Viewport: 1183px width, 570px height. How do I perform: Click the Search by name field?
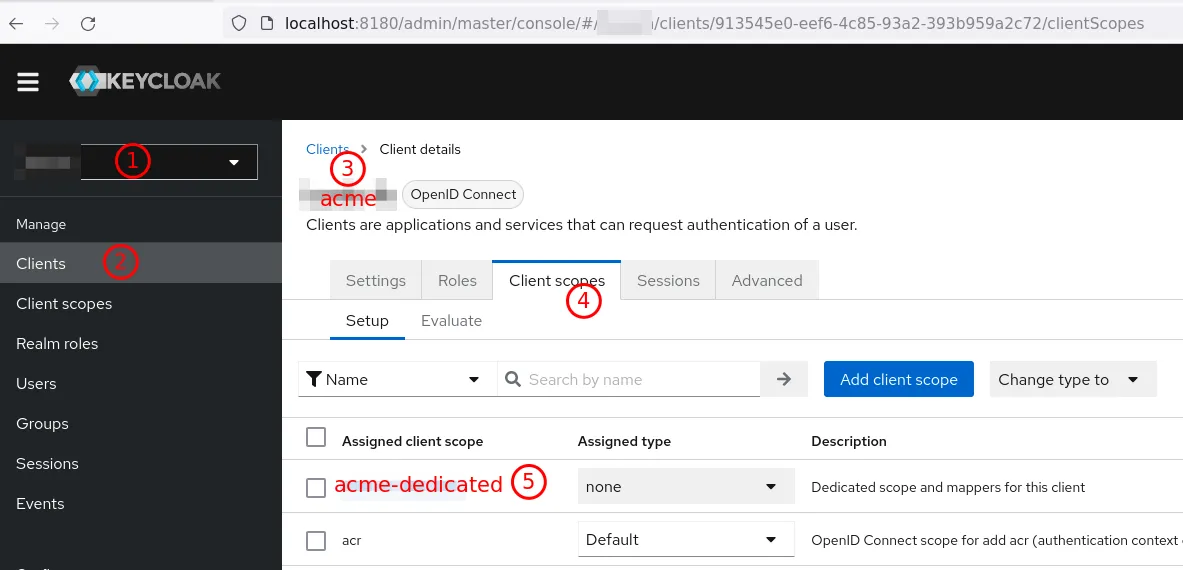[x=640, y=379]
